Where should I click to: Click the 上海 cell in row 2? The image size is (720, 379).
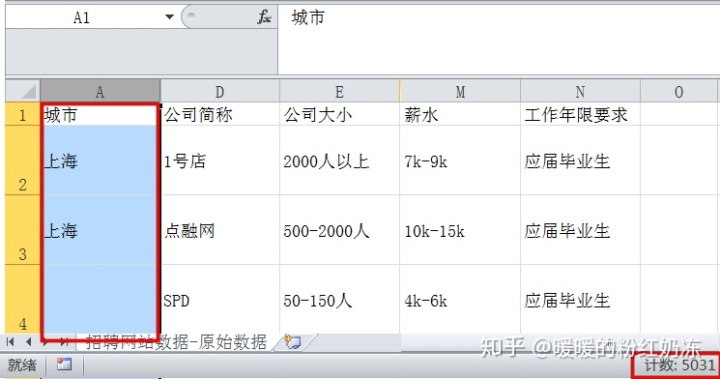(x=100, y=160)
